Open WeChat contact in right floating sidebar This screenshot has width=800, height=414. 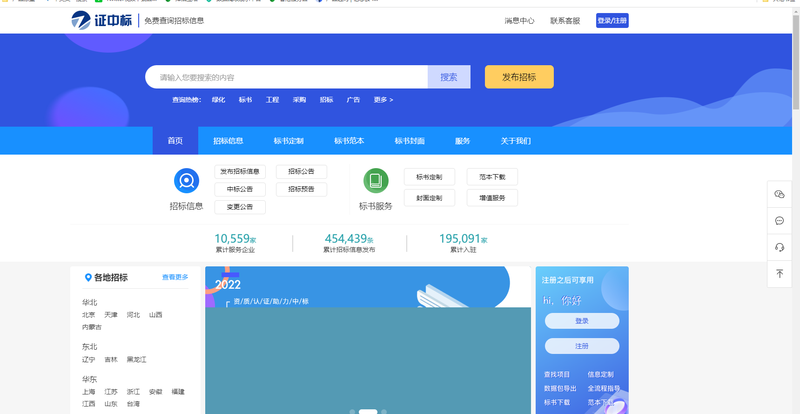pyautogui.click(x=779, y=194)
